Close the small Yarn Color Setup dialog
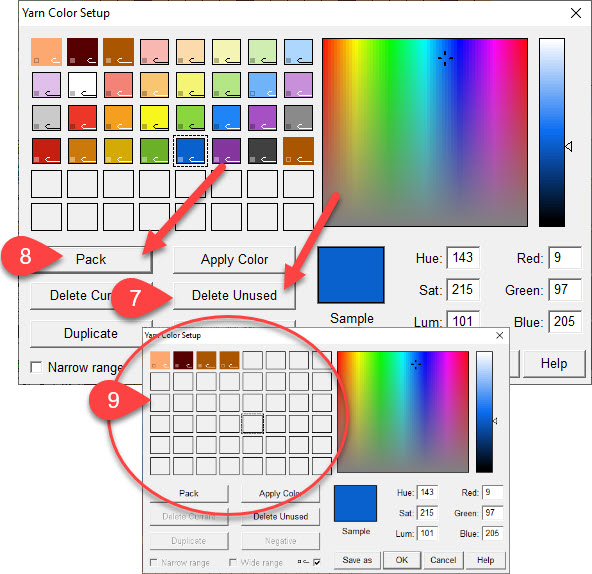 pyautogui.click(x=500, y=335)
